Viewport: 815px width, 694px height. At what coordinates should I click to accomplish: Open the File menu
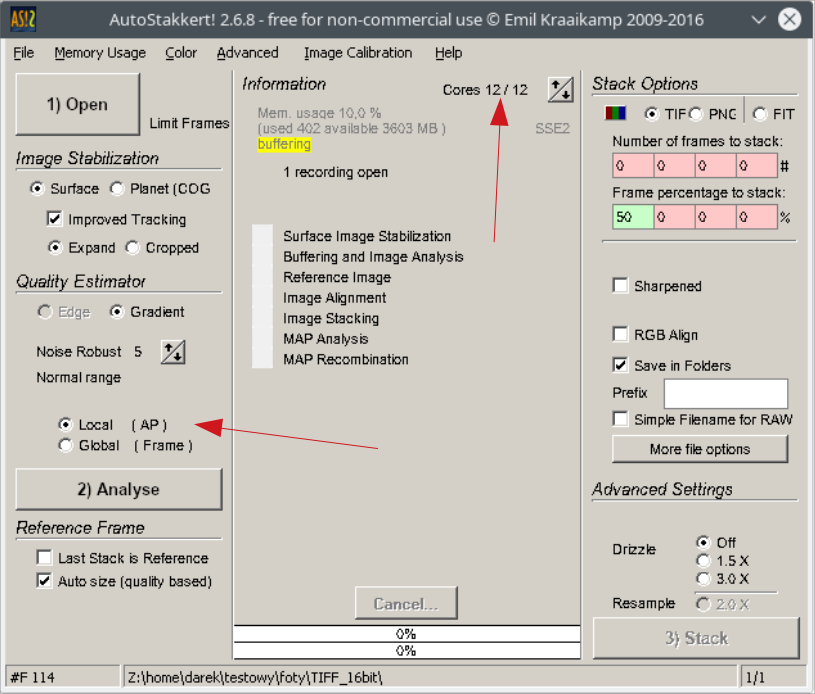(x=23, y=53)
